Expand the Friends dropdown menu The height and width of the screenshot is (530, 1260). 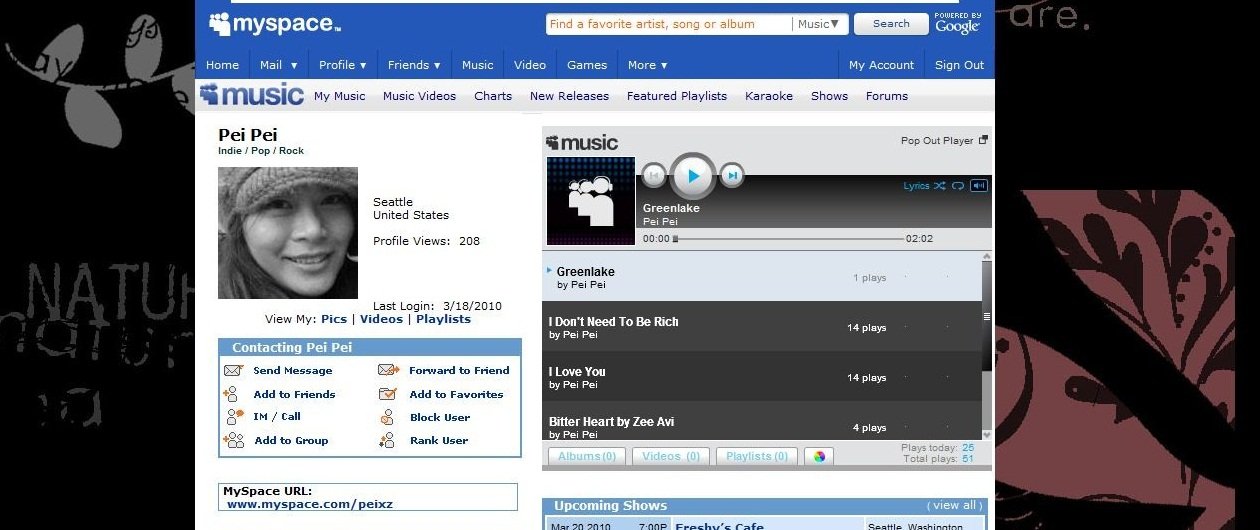click(x=414, y=65)
